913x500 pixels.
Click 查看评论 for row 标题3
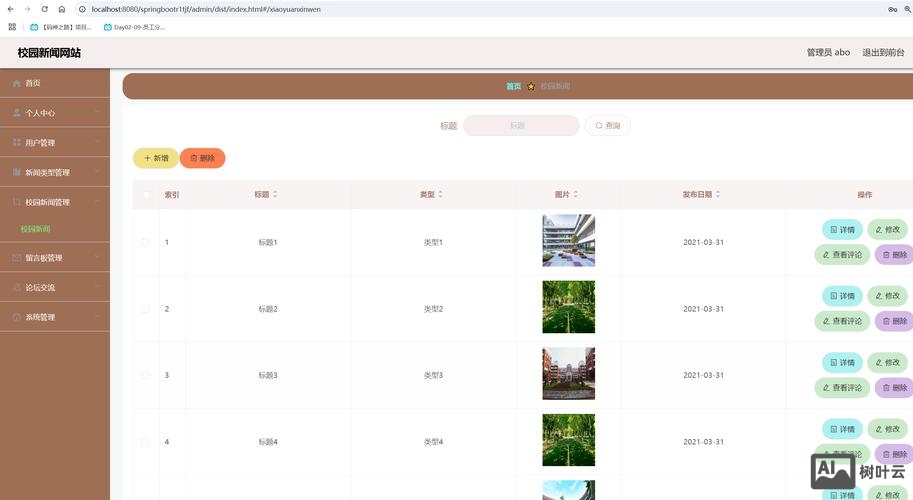842,387
